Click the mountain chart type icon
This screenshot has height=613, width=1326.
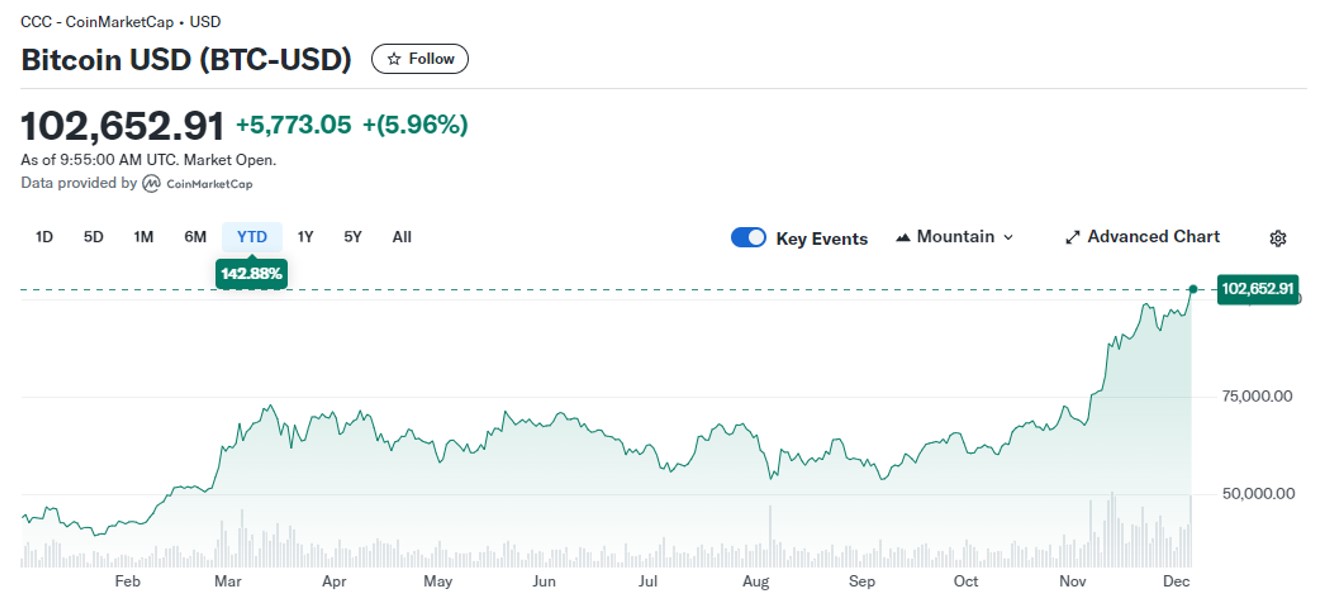coord(903,237)
